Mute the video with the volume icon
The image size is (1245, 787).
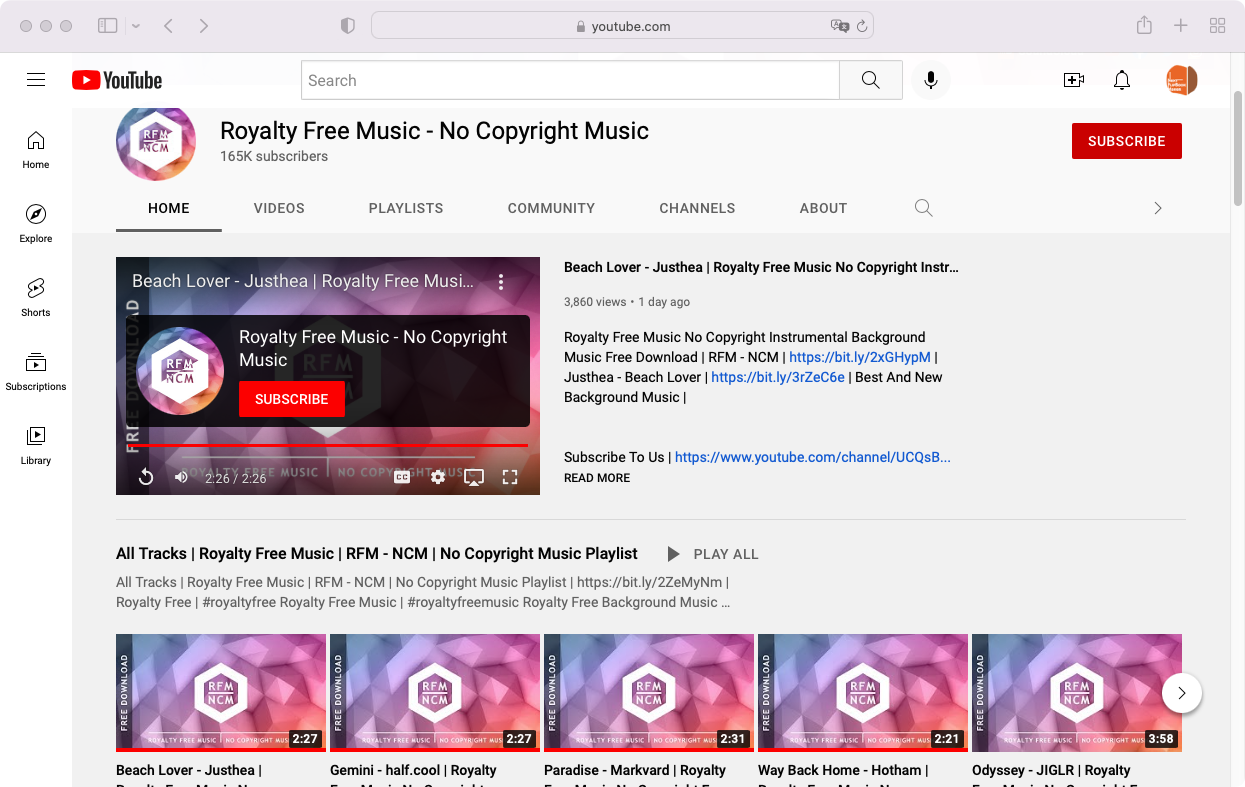(181, 477)
